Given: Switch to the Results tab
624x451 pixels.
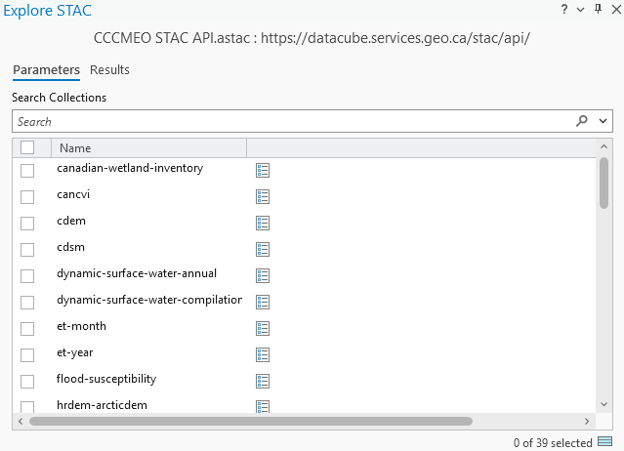Looking at the screenshot, I should (110, 70).
